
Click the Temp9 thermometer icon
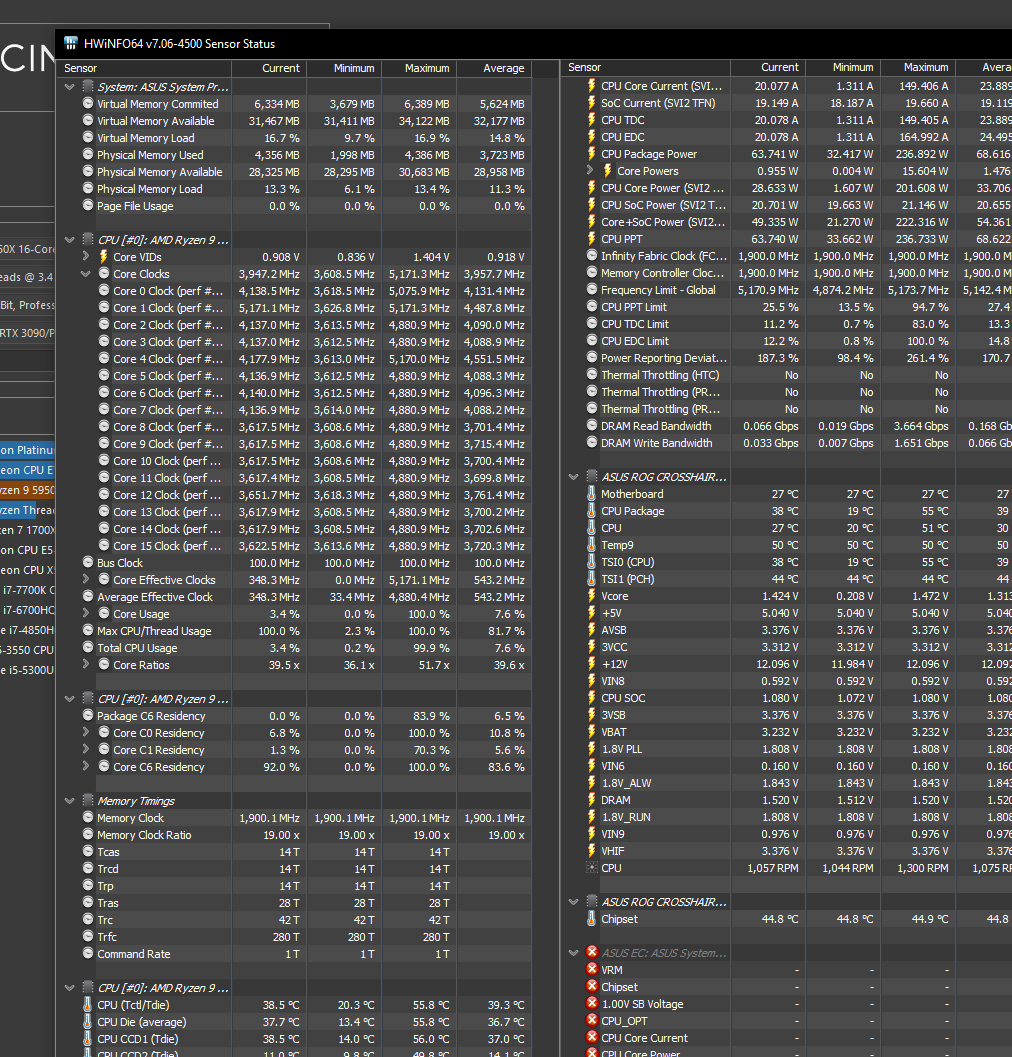tap(591, 545)
